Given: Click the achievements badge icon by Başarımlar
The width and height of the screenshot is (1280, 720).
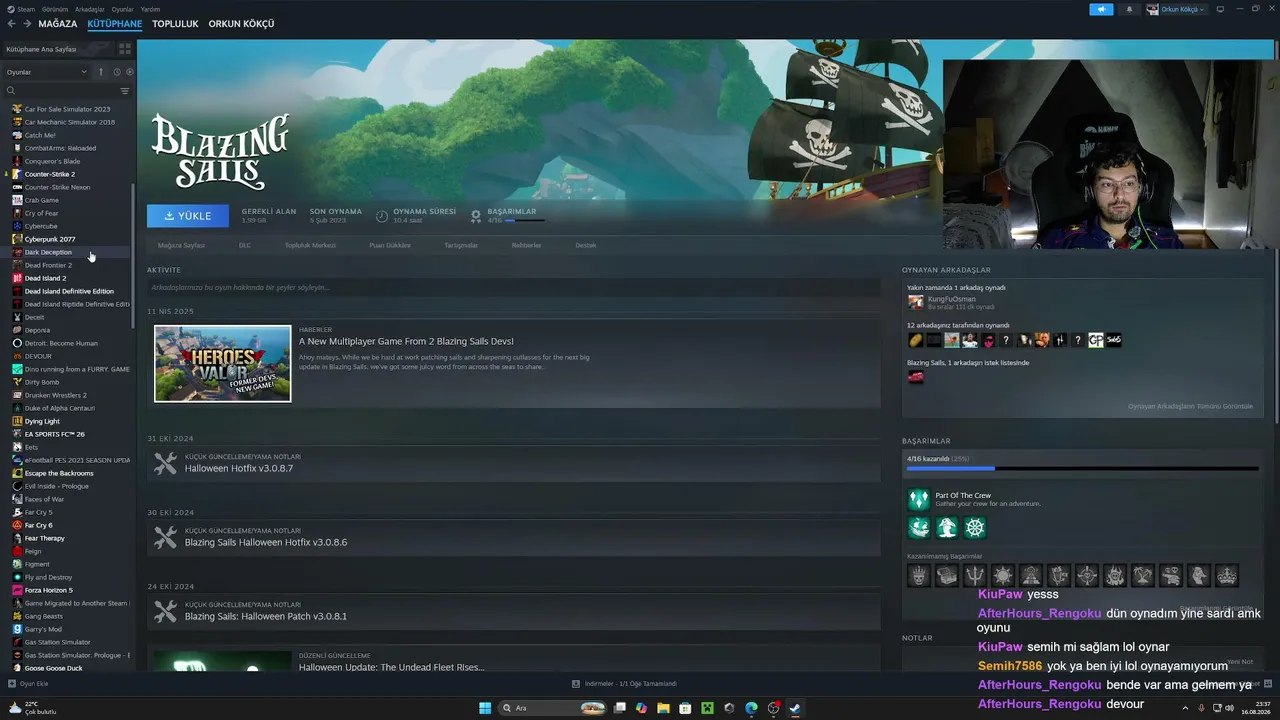Looking at the screenshot, I should 476,215.
